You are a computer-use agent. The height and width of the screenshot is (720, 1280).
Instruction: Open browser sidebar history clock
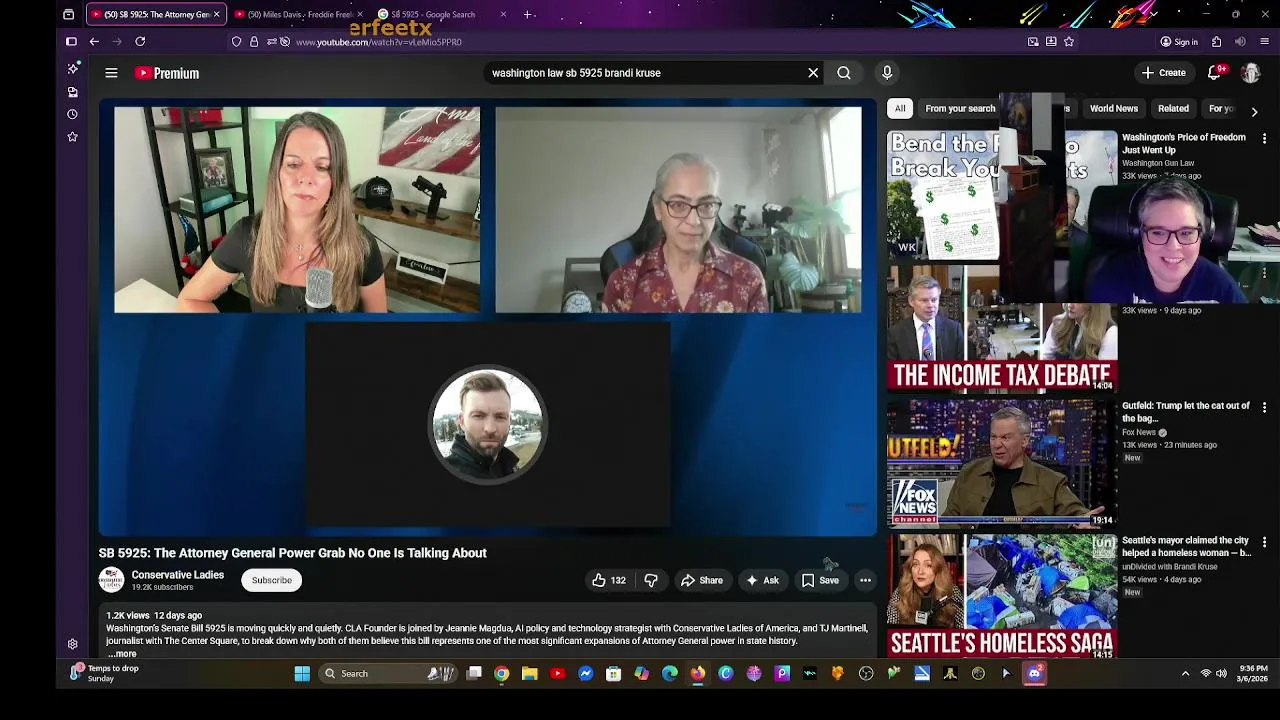[72, 114]
